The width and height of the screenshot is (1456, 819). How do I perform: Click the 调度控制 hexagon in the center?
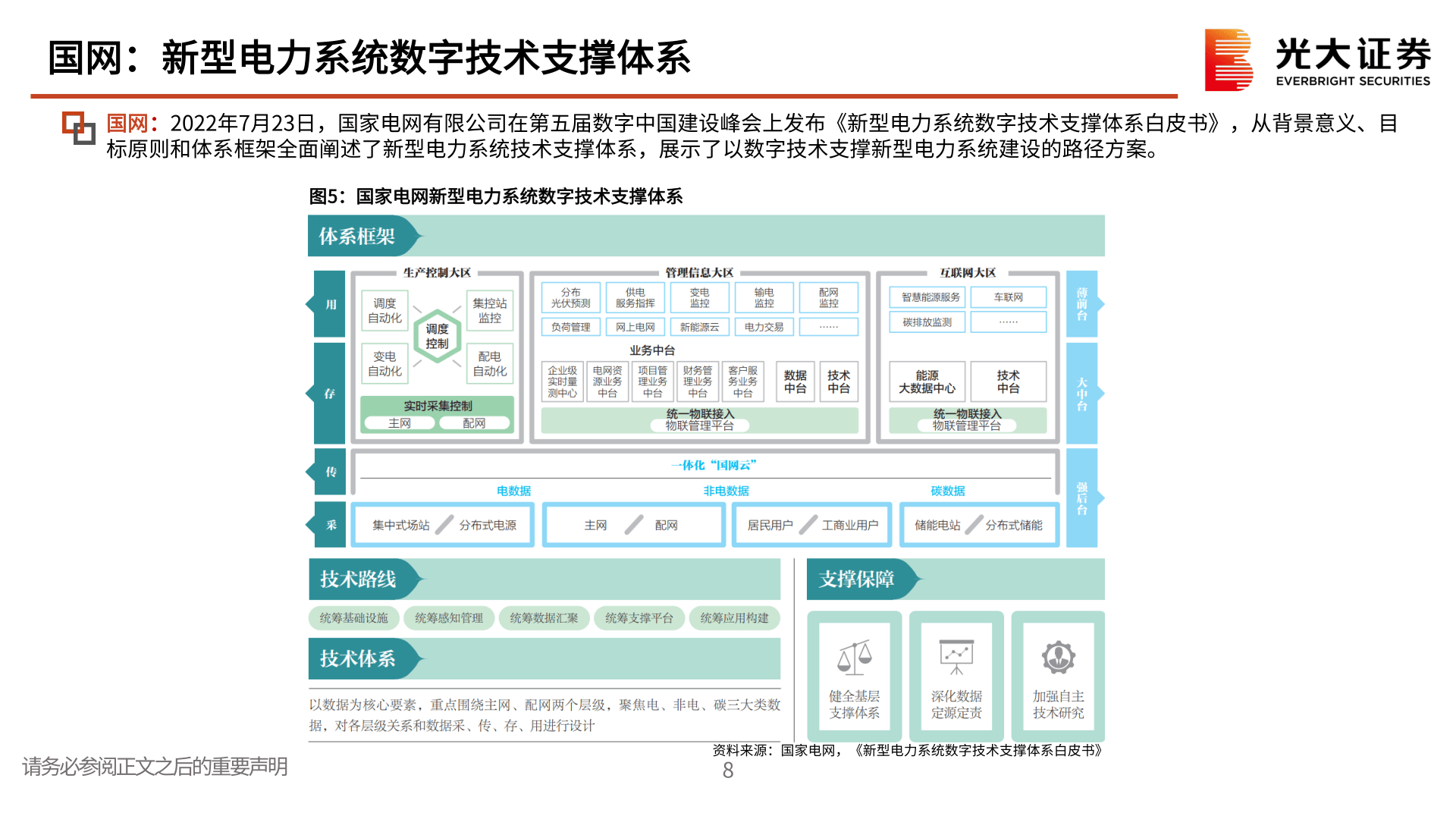(x=437, y=336)
